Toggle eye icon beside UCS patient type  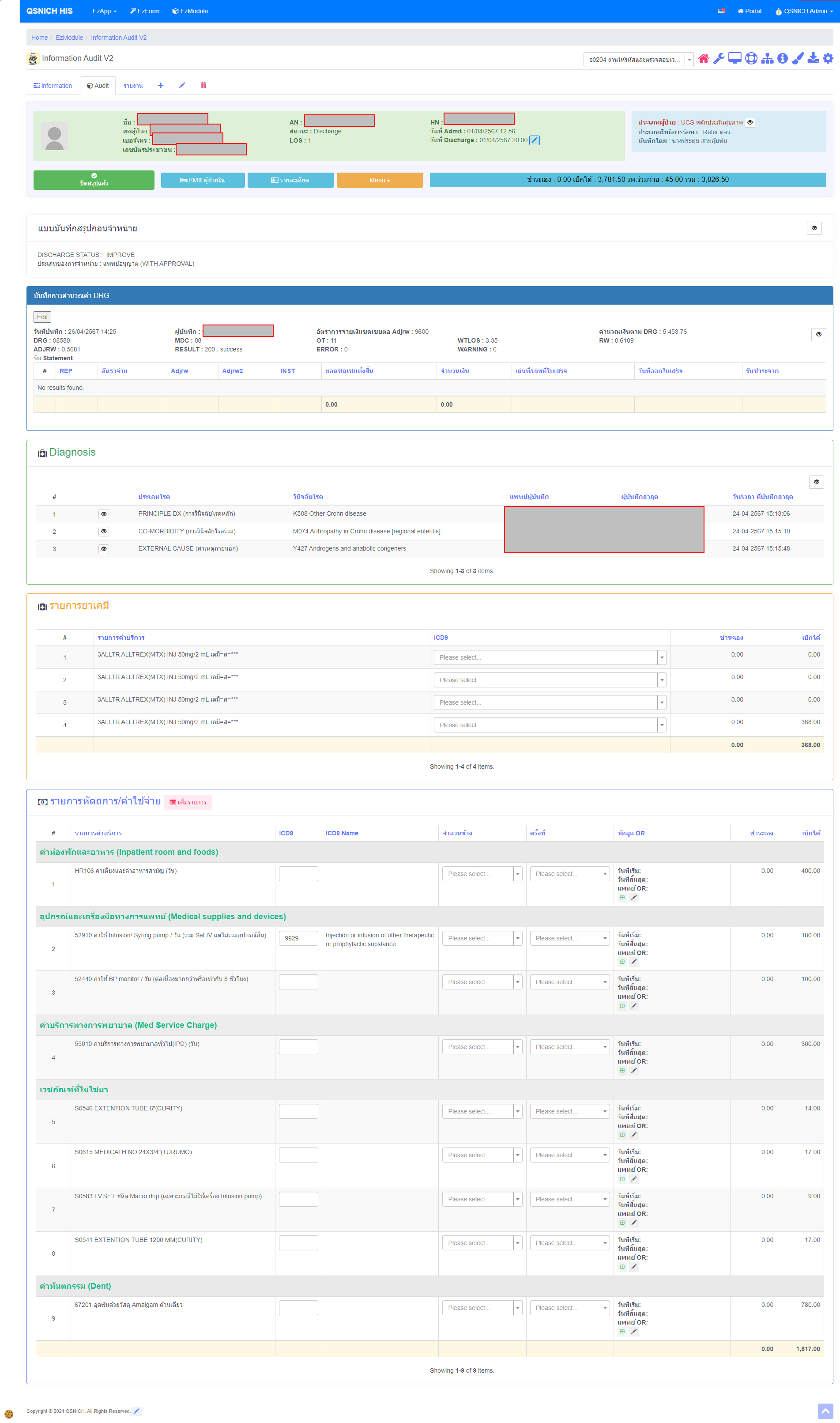coord(750,122)
